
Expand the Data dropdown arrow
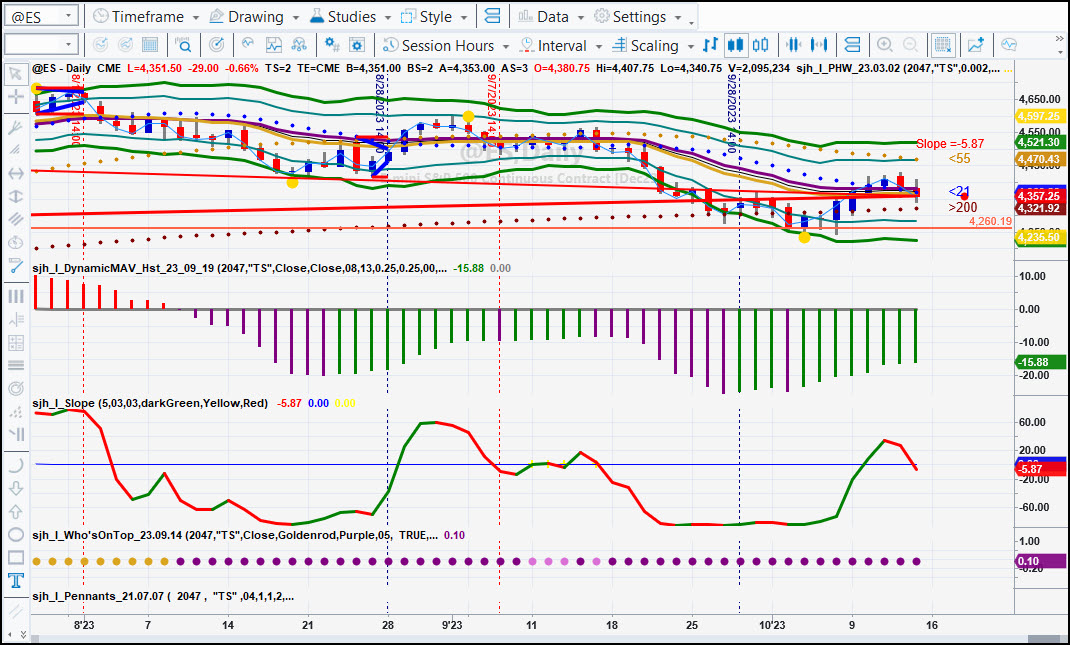point(581,17)
